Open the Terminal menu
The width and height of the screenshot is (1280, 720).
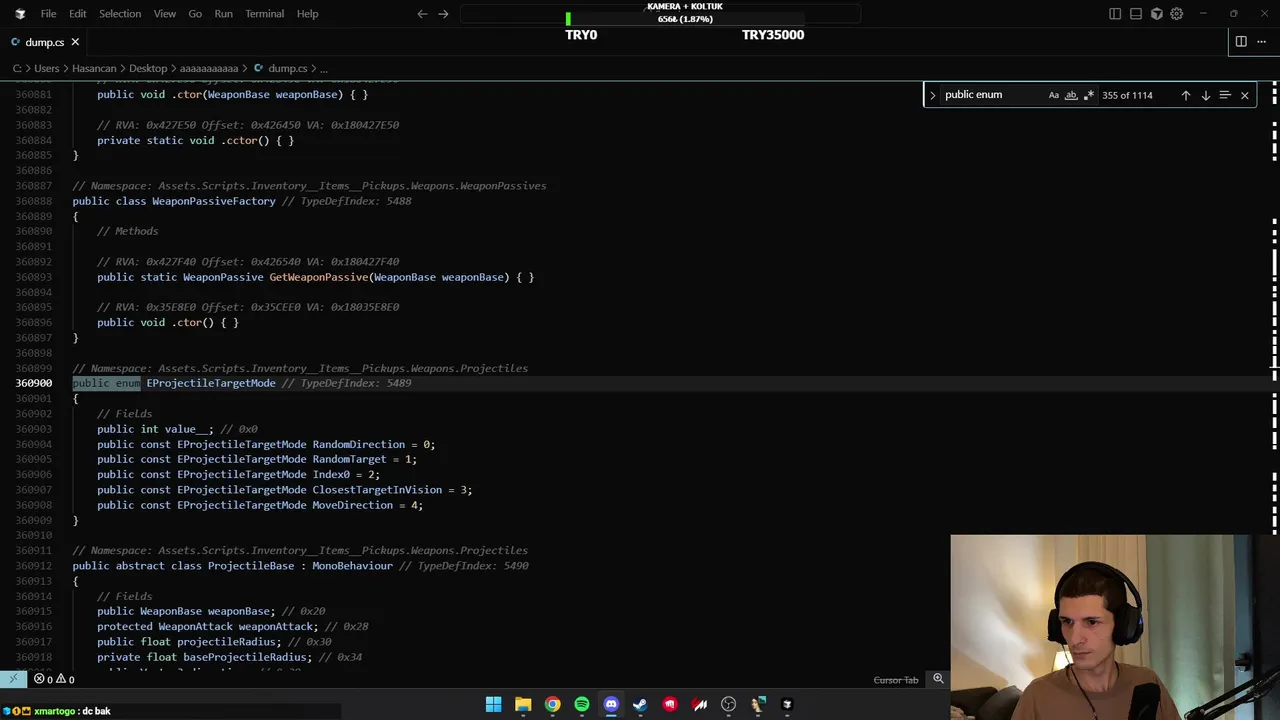pyautogui.click(x=265, y=14)
